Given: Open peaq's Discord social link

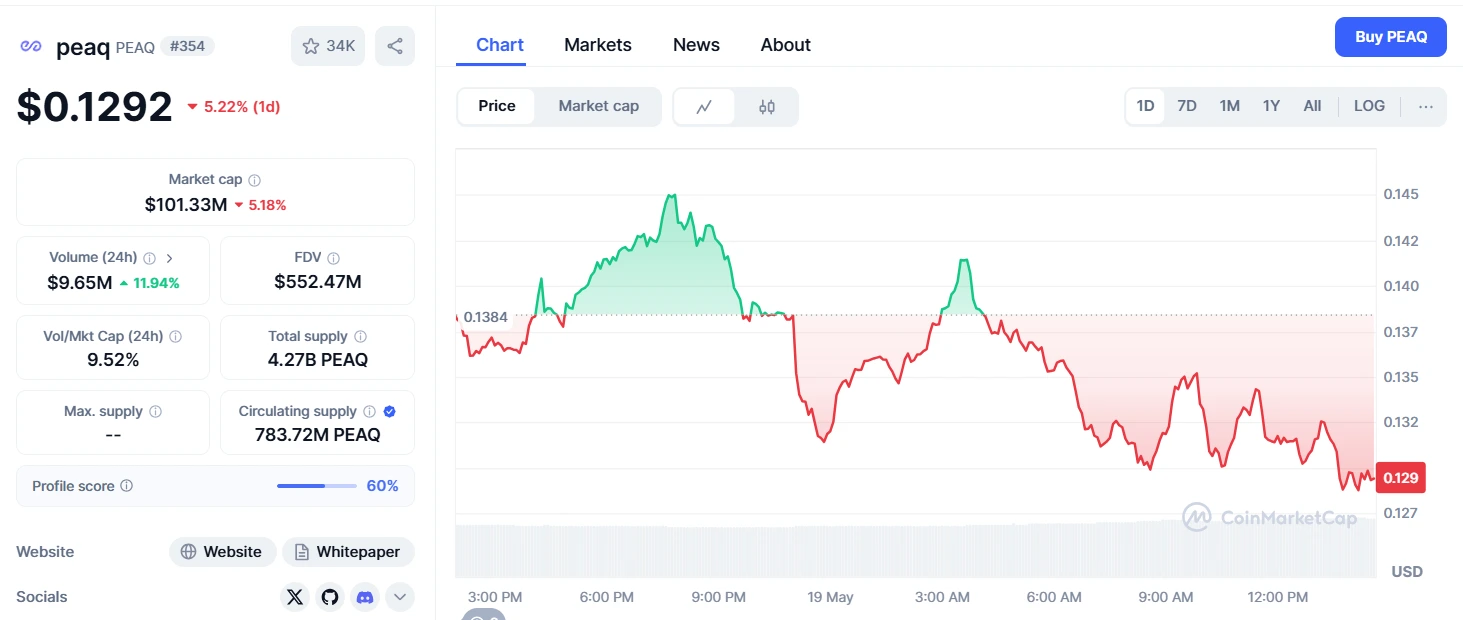Looking at the screenshot, I should click(x=365, y=597).
